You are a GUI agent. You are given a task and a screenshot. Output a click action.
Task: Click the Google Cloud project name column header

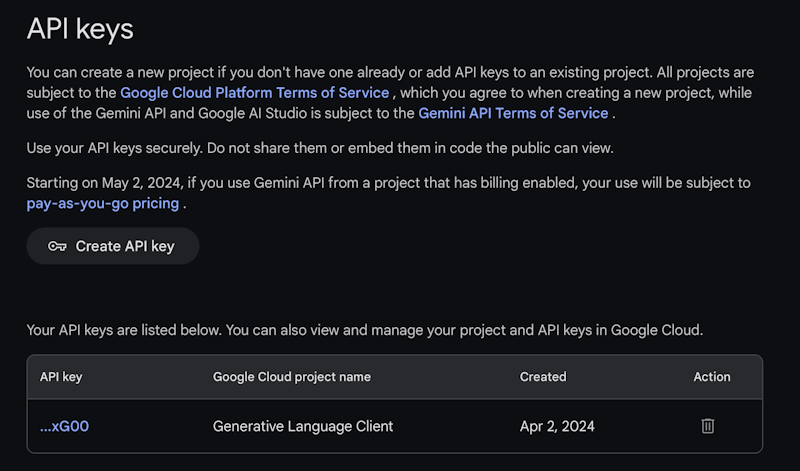[x=292, y=377]
